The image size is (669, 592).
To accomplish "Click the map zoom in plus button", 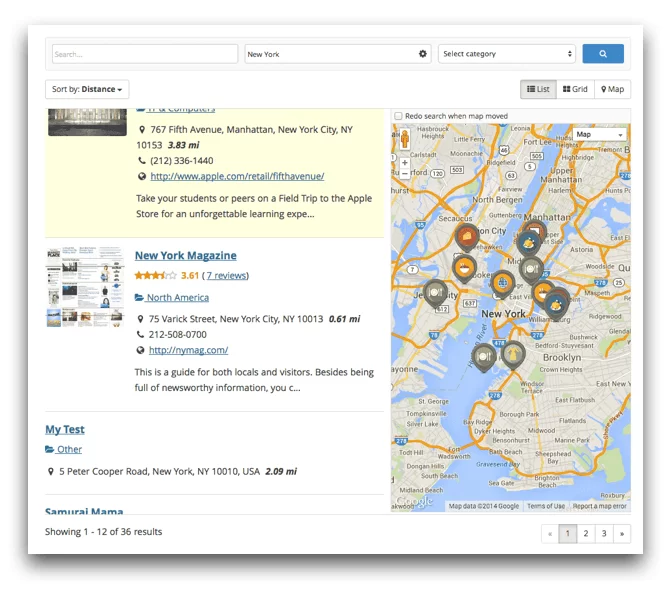I will coord(404,162).
